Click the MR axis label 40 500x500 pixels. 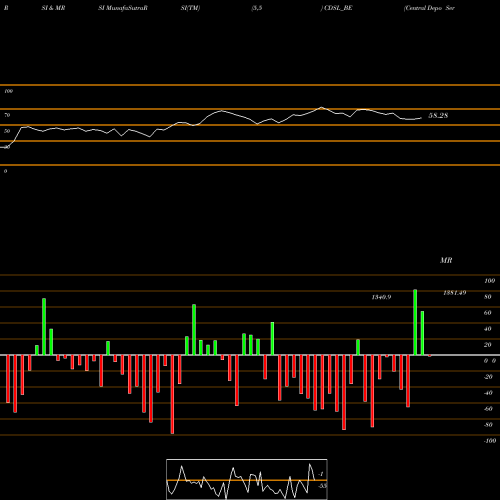click(x=488, y=329)
